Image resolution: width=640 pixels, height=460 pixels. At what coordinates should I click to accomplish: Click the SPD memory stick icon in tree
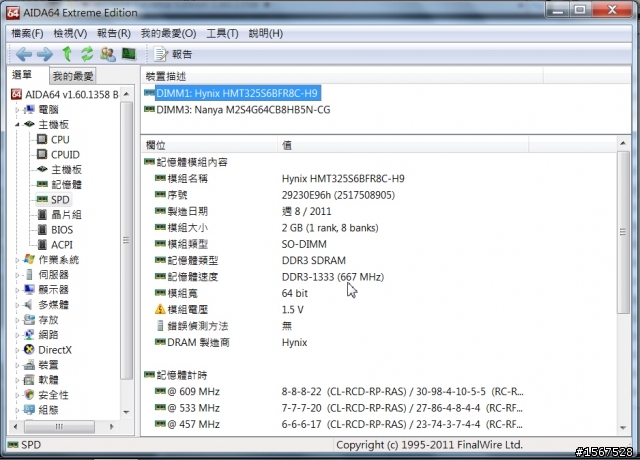click(x=42, y=199)
